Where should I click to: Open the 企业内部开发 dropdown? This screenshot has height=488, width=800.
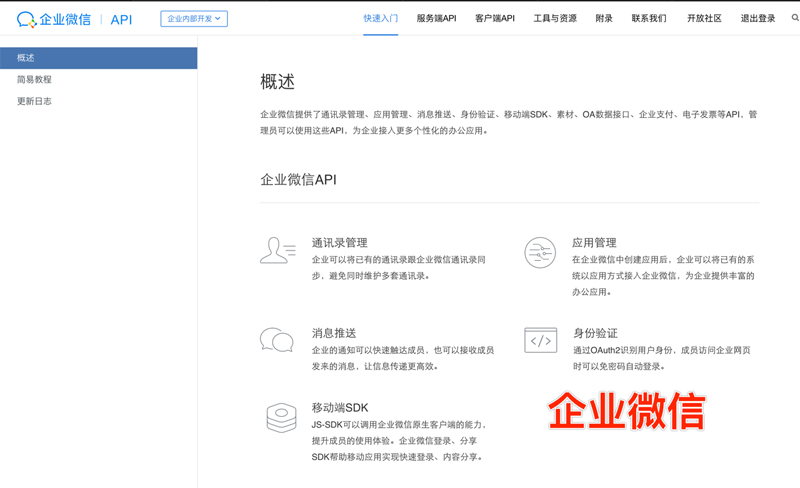click(194, 18)
